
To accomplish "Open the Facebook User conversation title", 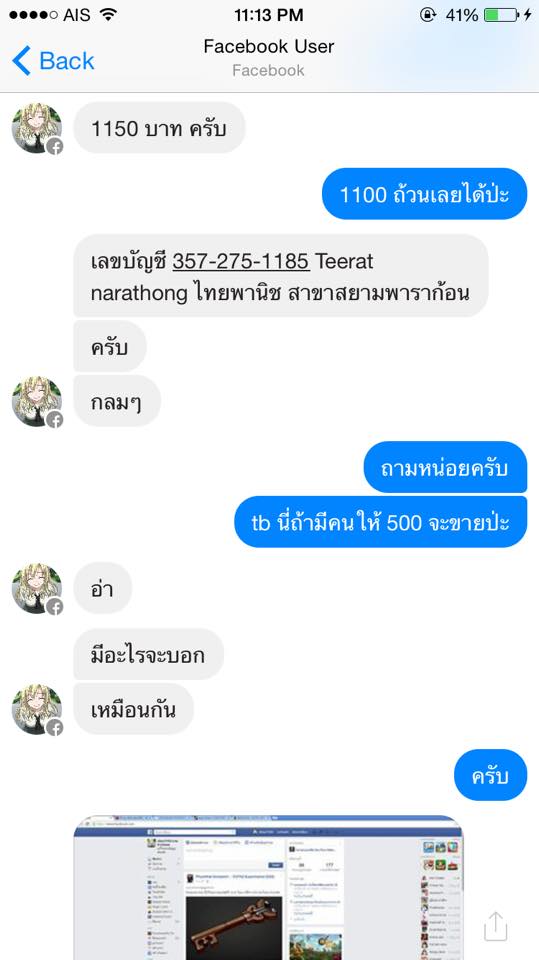I will pos(269,47).
